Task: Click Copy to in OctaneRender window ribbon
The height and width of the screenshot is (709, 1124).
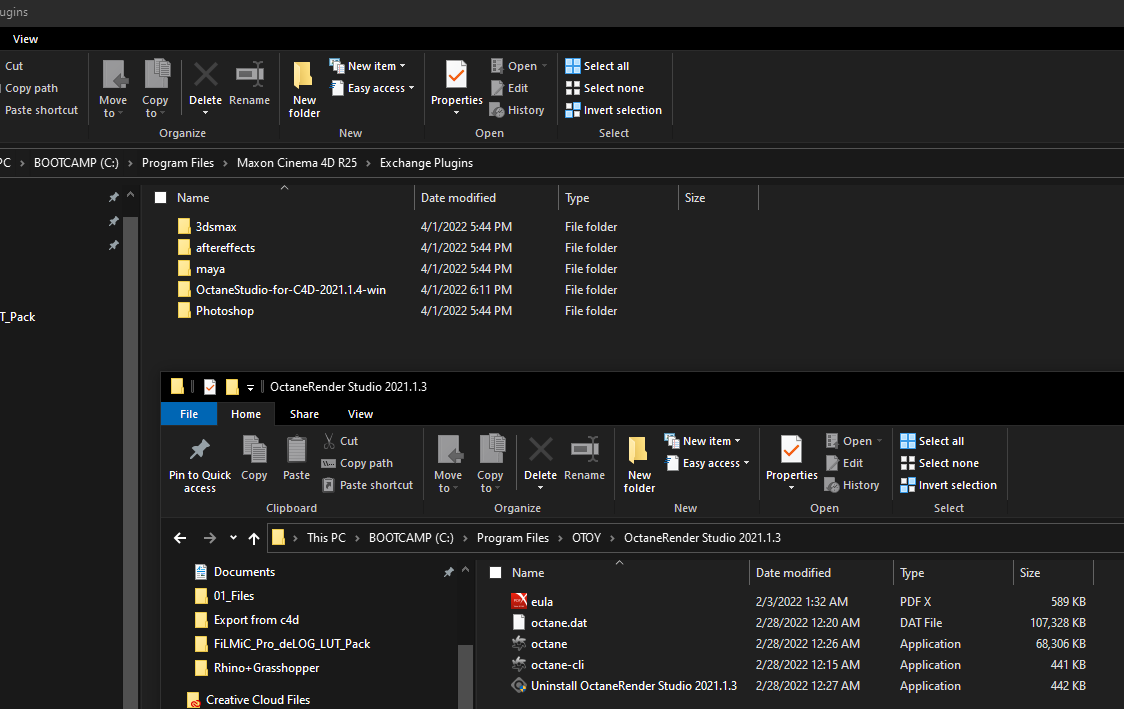Action: 490,465
